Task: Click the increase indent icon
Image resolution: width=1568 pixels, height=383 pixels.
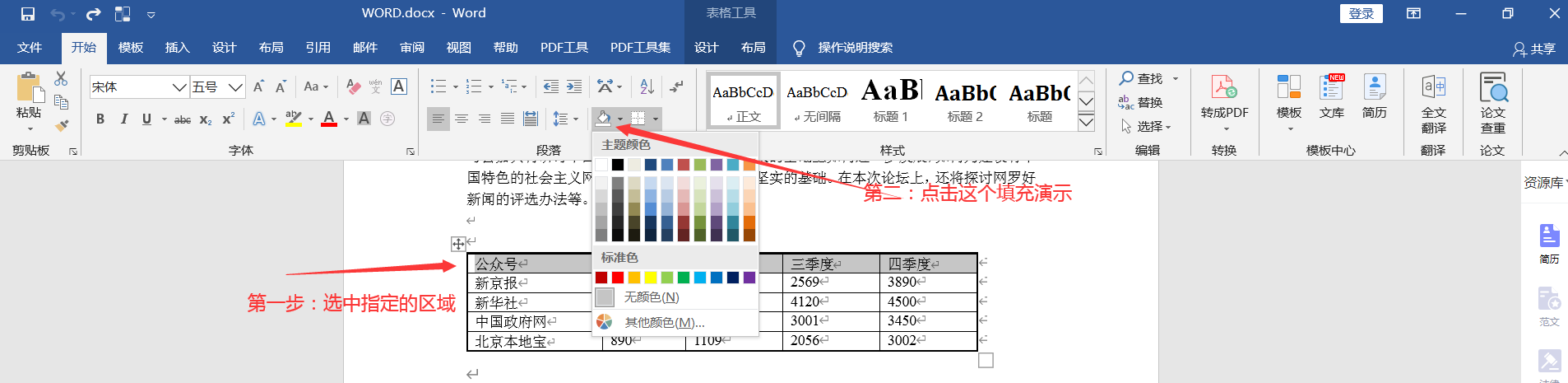Action: tap(574, 86)
